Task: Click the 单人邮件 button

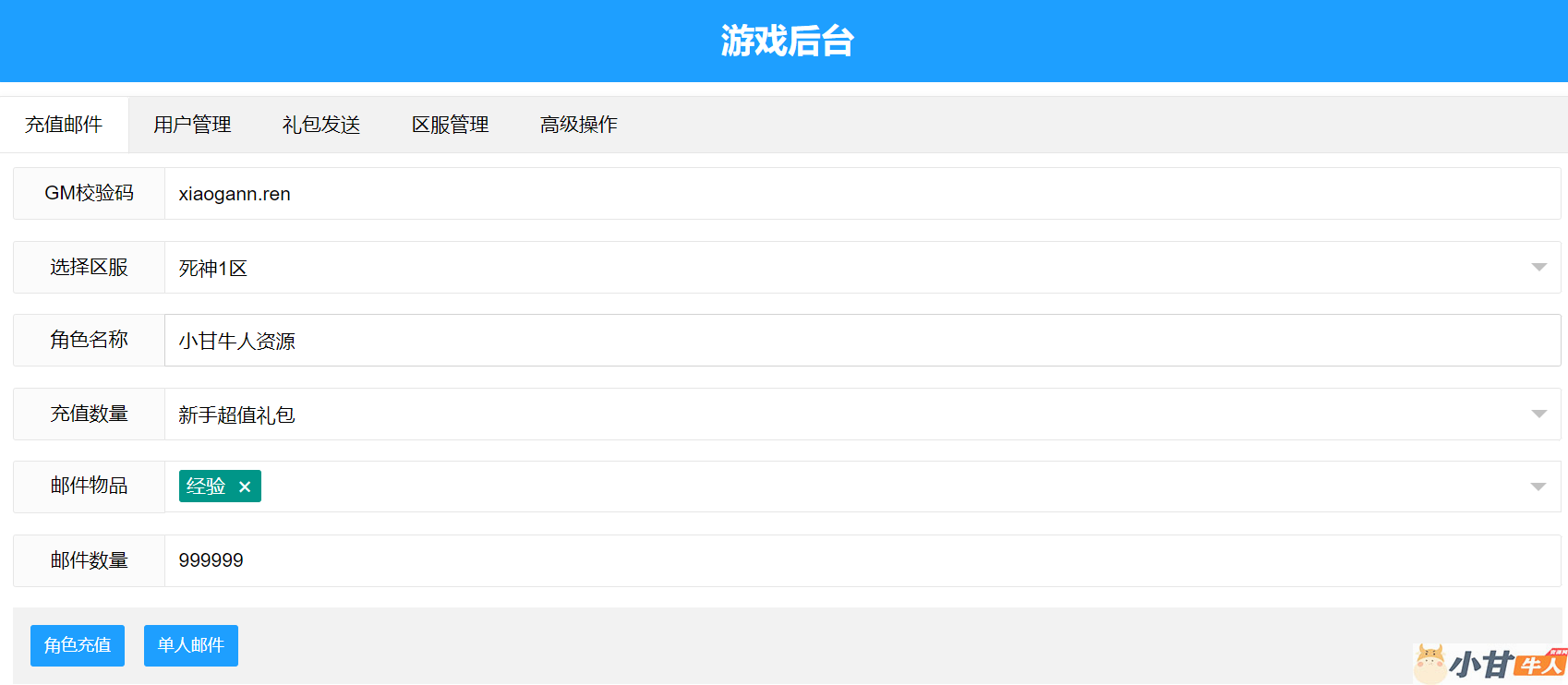Action: [191, 645]
